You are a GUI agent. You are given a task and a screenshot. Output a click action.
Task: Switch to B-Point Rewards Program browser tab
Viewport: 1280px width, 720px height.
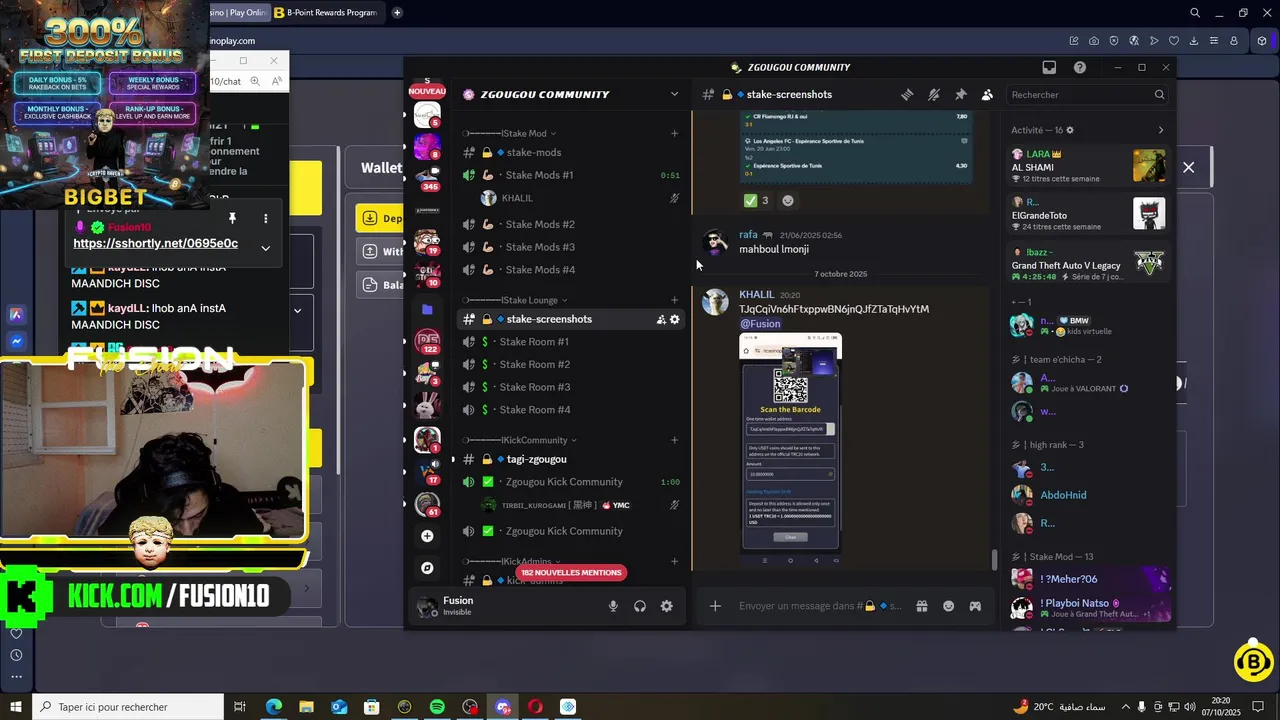tap(326, 12)
